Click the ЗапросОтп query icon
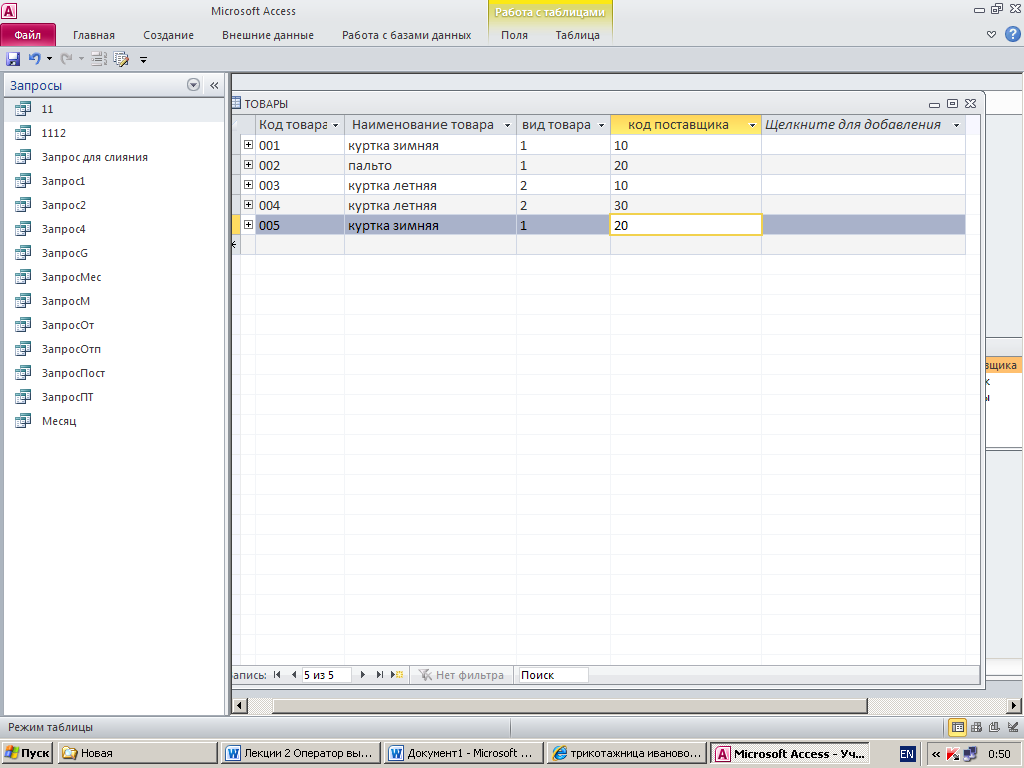Screen dimensions: 1024x768 pos(23,349)
